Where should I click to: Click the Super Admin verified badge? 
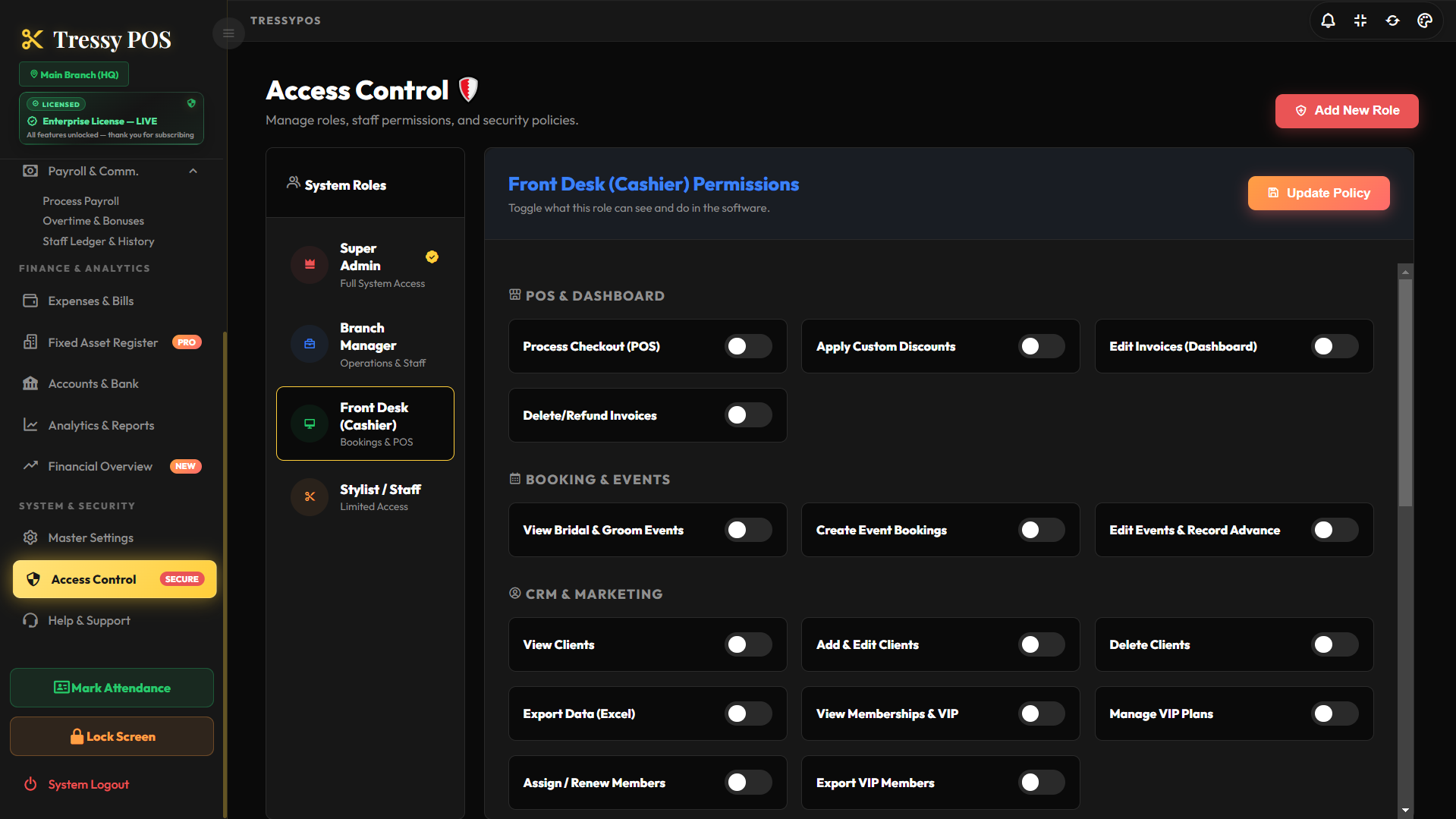pos(432,257)
